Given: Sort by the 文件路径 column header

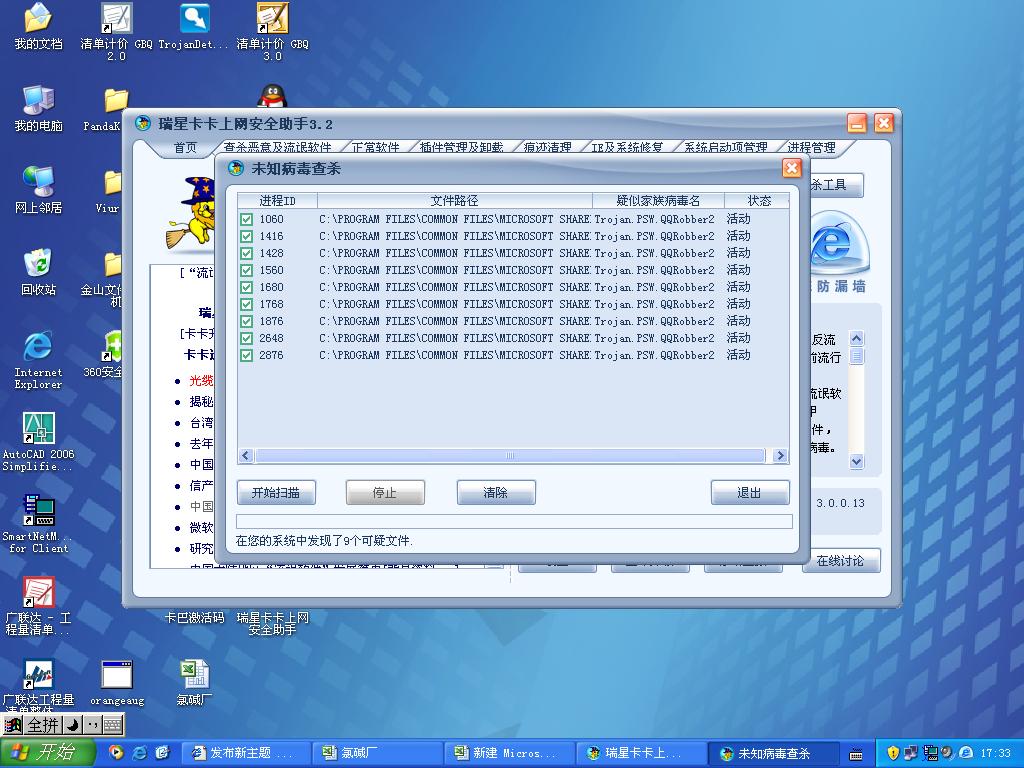Looking at the screenshot, I should (455, 200).
